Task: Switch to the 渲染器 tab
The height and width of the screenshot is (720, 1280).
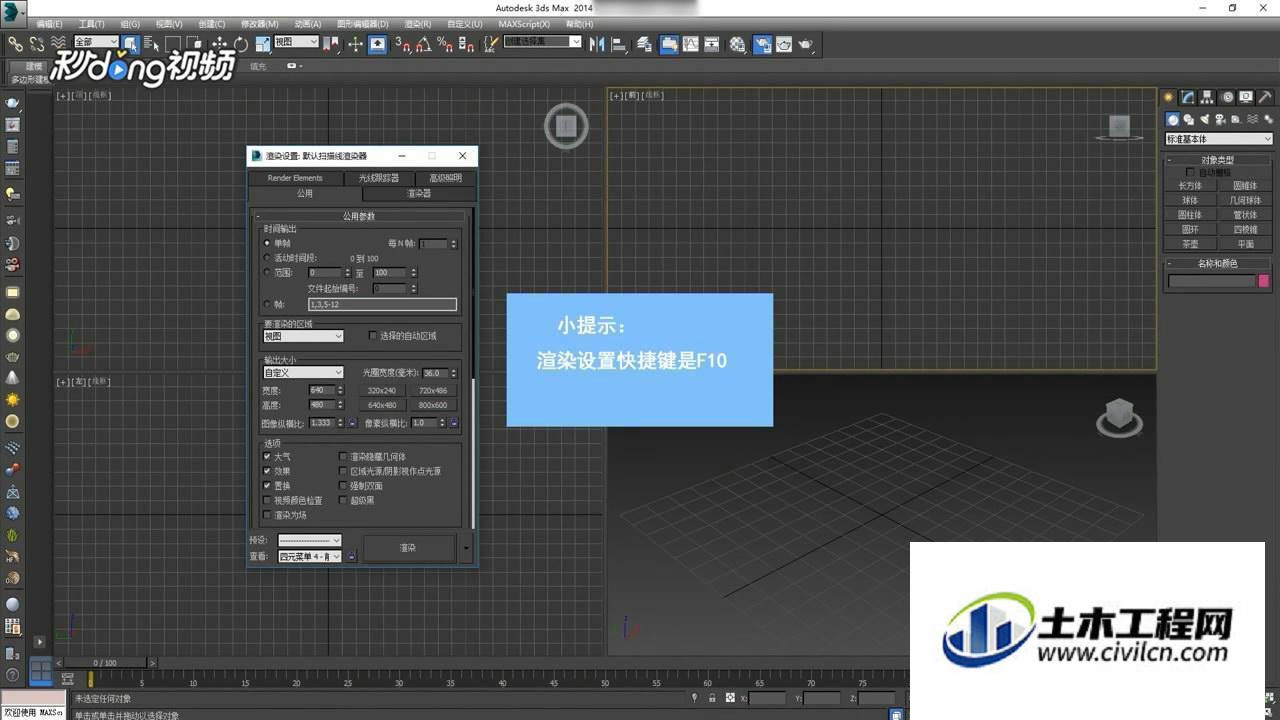Action: pyautogui.click(x=419, y=193)
